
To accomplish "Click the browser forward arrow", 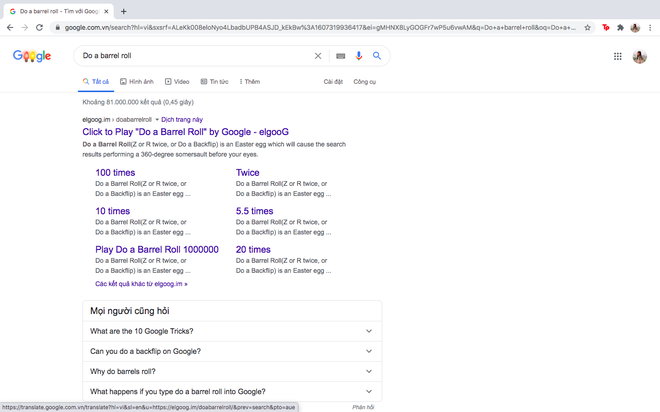I will coord(24,28).
